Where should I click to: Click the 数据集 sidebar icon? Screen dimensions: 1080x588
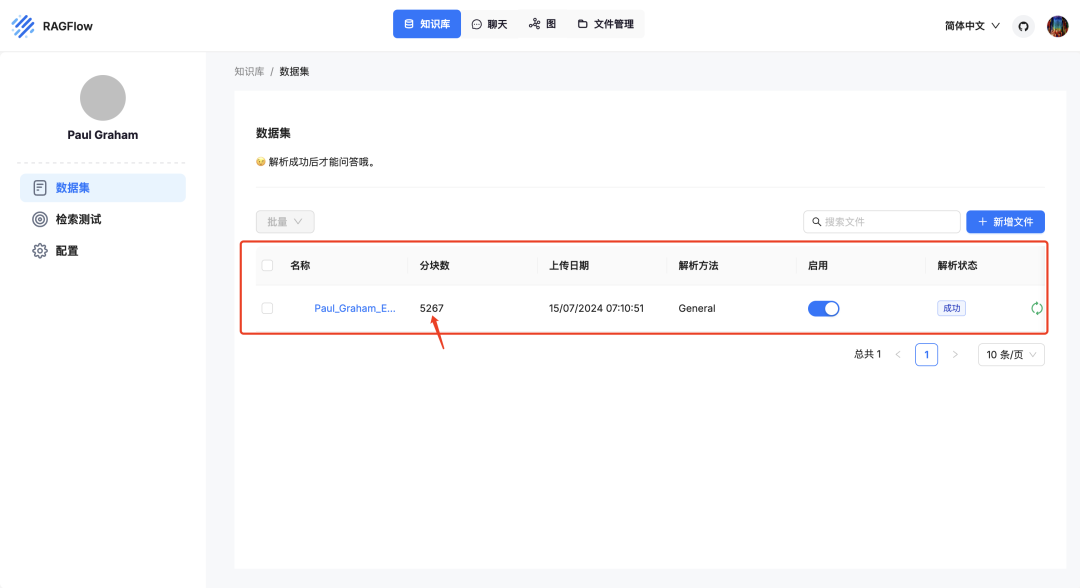click(39, 187)
